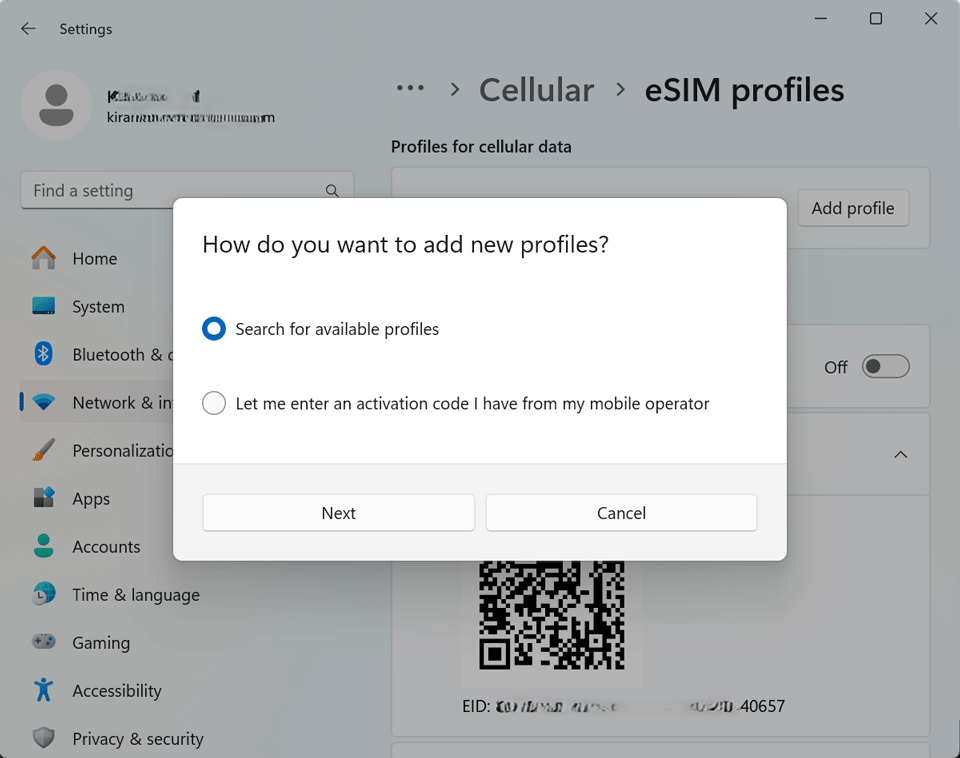Enable the Off toggle switch

tap(884, 367)
